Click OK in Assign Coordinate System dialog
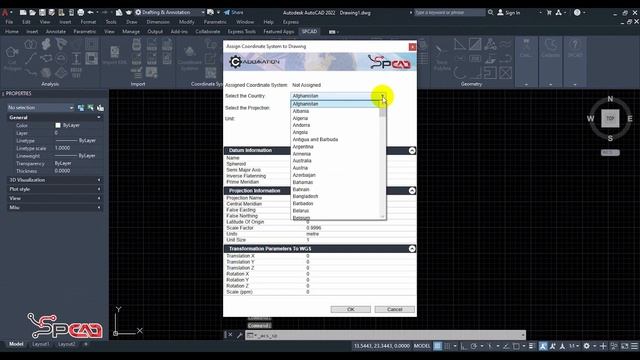Viewport: 640px width, 360px height. point(351,309)
